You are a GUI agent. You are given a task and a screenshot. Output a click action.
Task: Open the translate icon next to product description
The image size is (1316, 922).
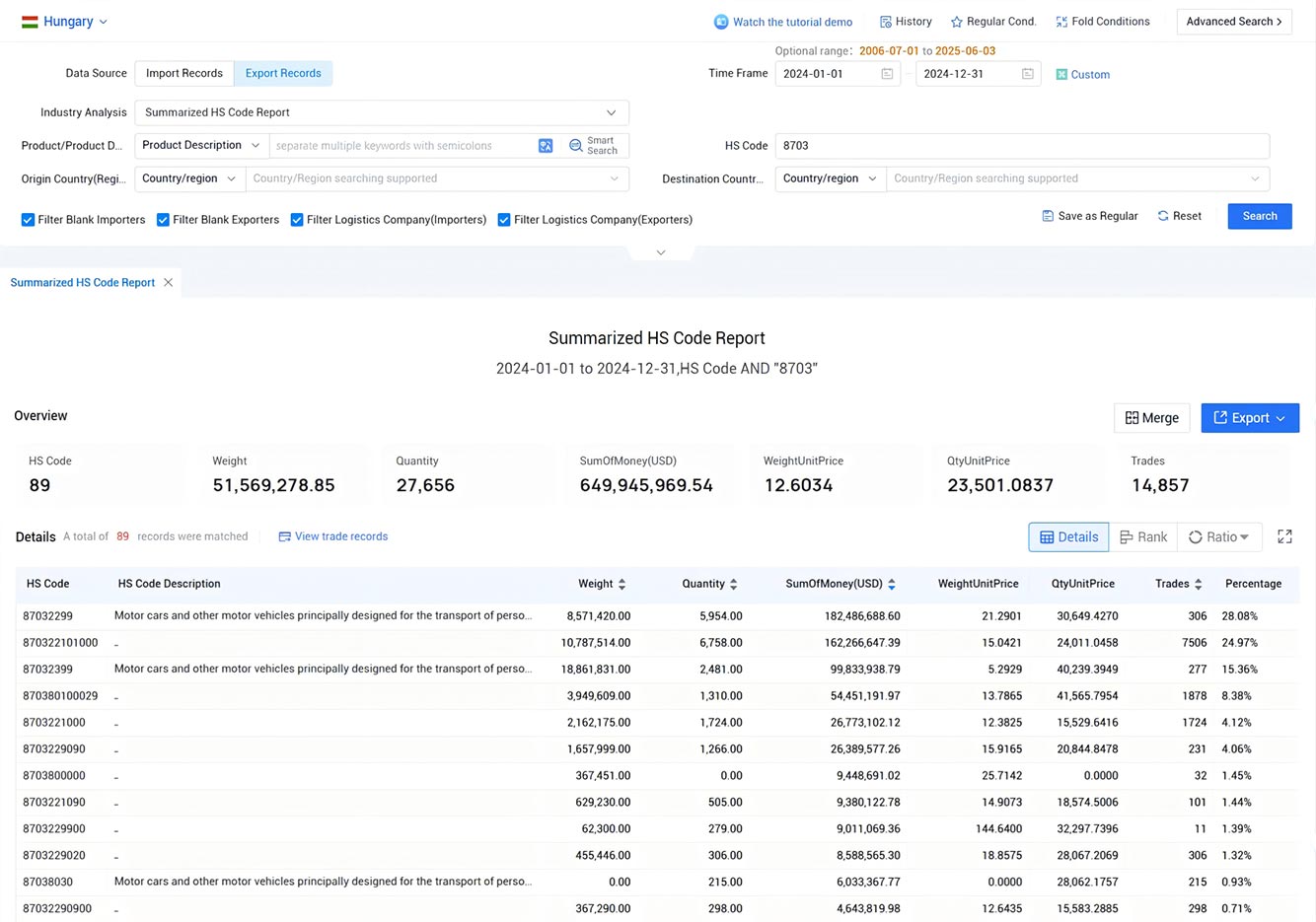[546, 145]
